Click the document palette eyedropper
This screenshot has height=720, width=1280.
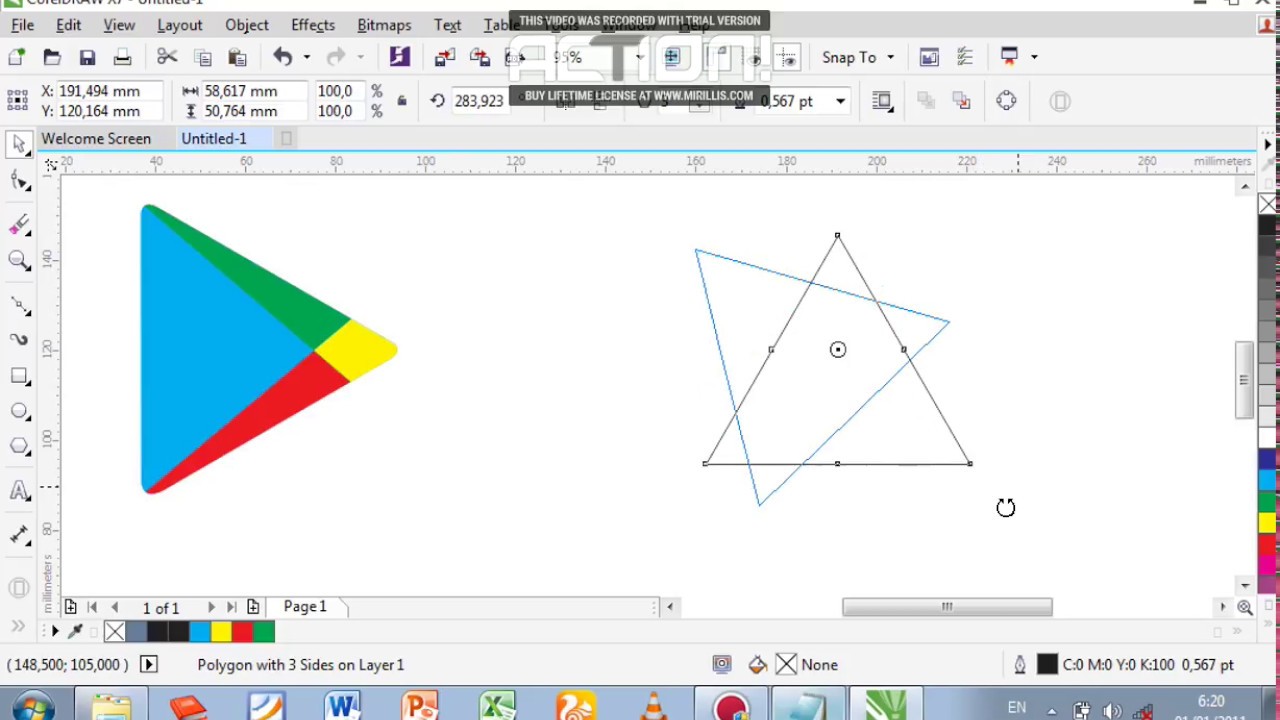76,632
